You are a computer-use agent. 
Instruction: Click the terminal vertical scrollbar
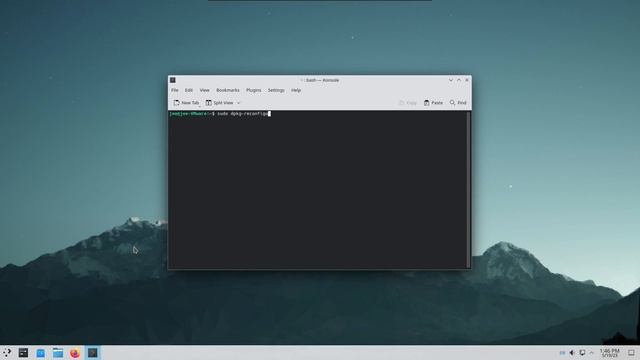(468, 189)
